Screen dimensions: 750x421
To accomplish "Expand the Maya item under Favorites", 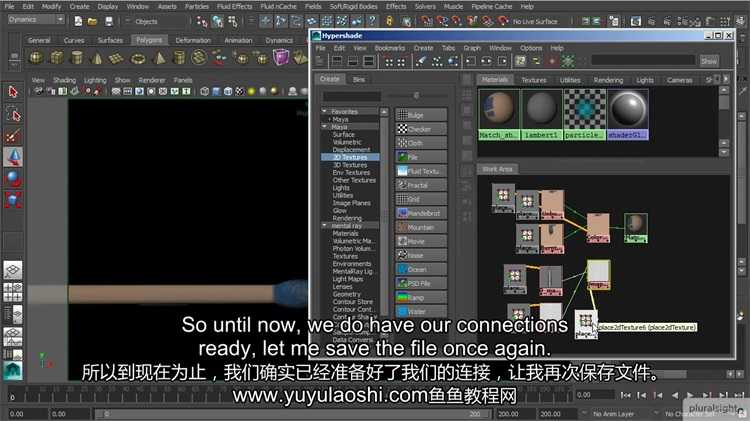I will [x=330, y=119].
